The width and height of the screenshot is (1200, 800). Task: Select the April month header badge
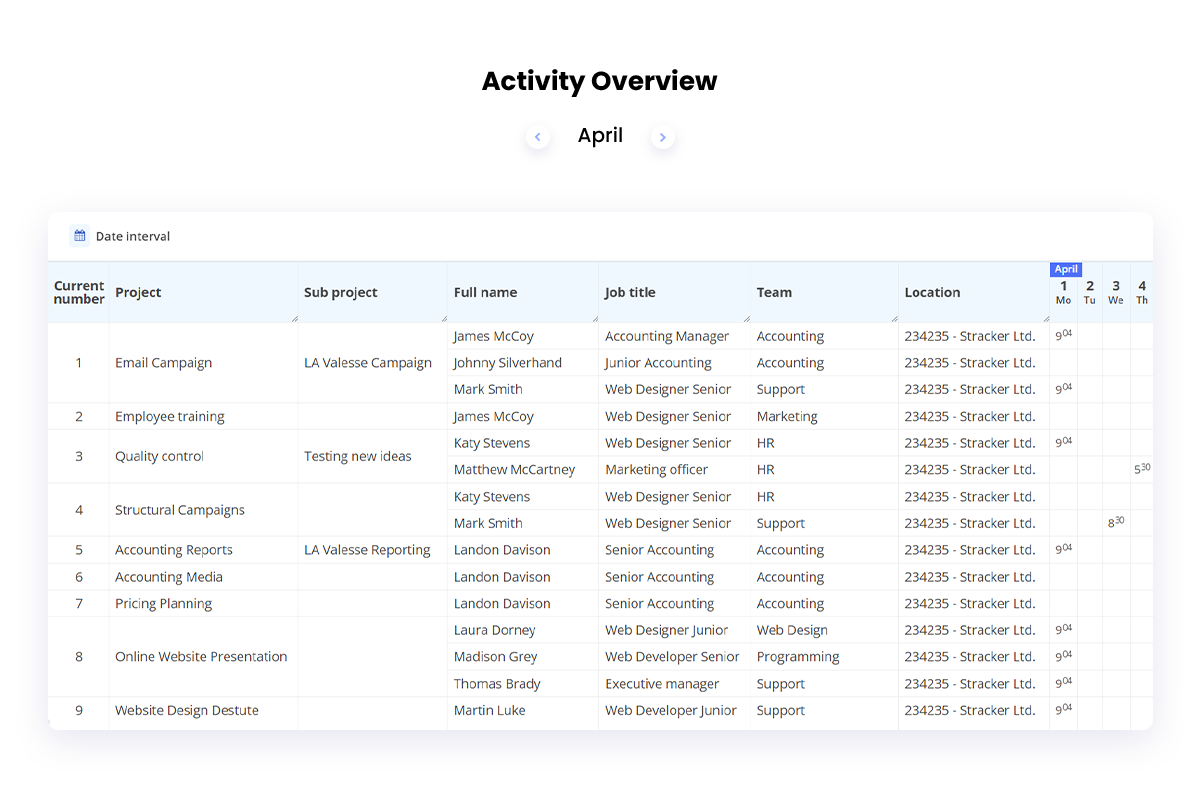point(1065,269)
